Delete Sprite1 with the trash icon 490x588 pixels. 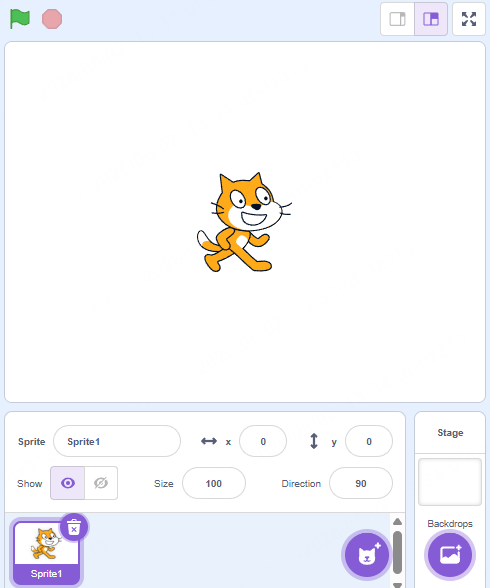coord(74,528)
